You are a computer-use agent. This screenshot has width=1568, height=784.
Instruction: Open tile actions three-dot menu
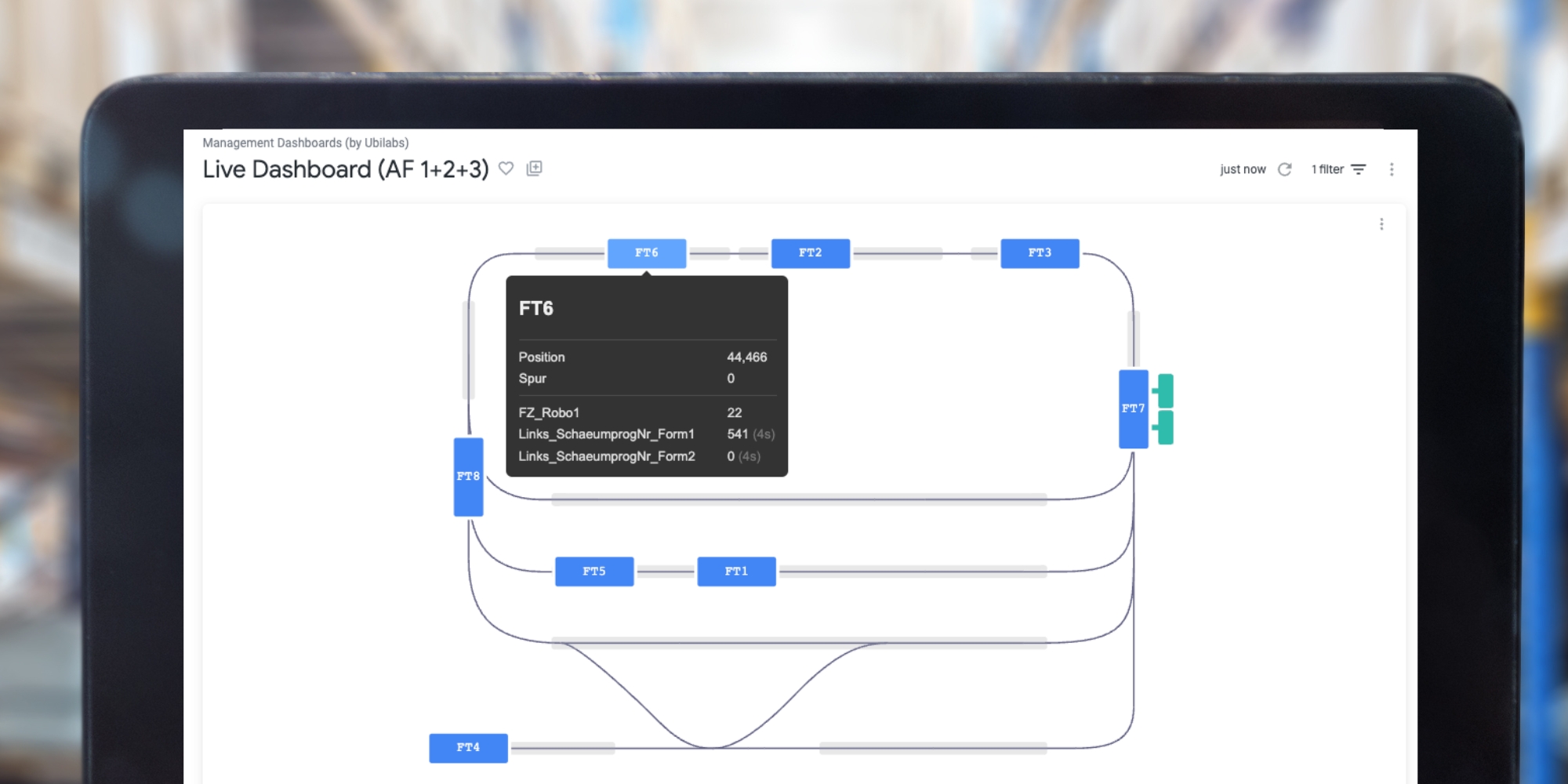[x=1381, y=224]
